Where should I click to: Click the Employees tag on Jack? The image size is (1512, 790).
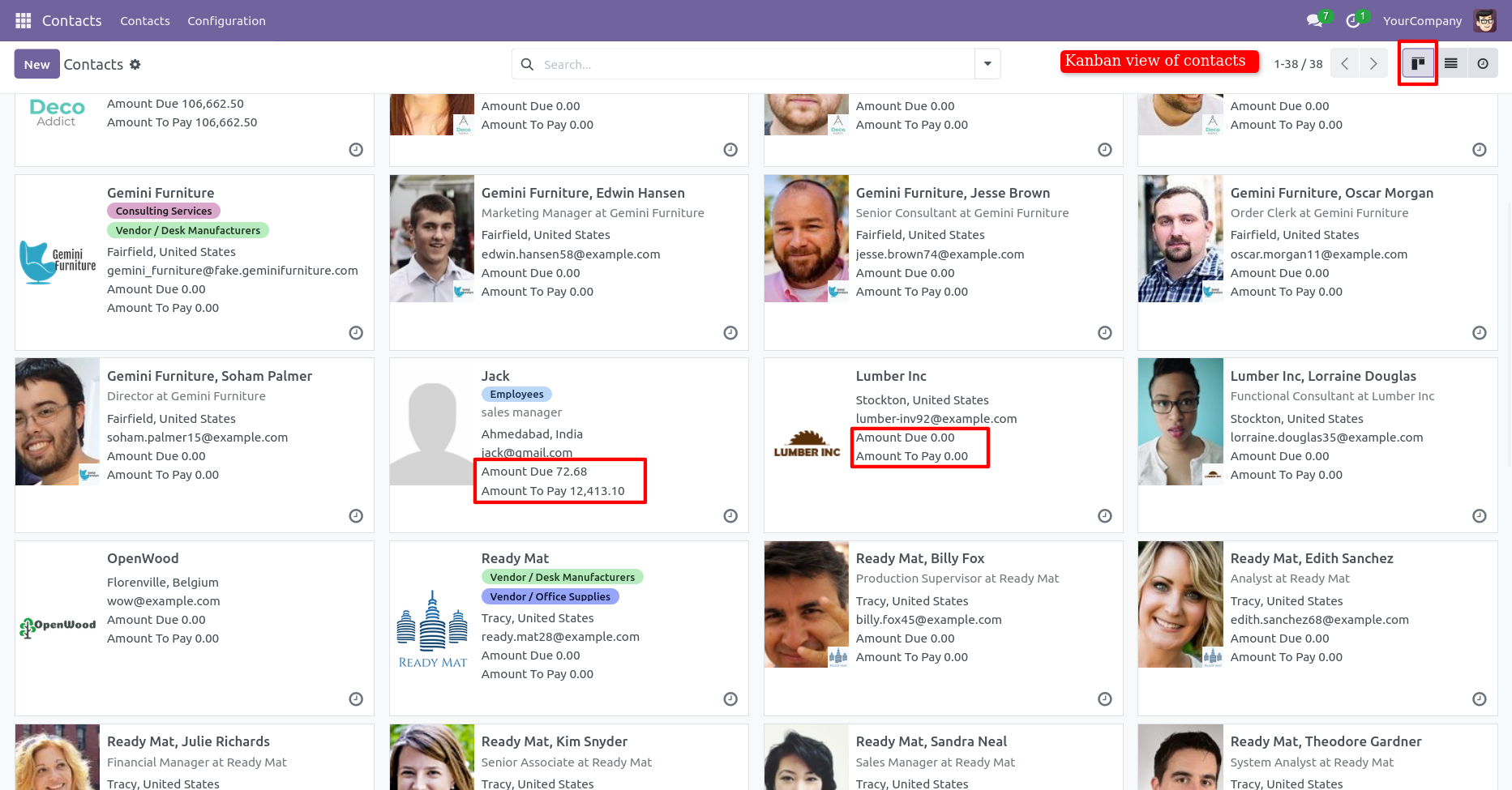coord(516,394)
